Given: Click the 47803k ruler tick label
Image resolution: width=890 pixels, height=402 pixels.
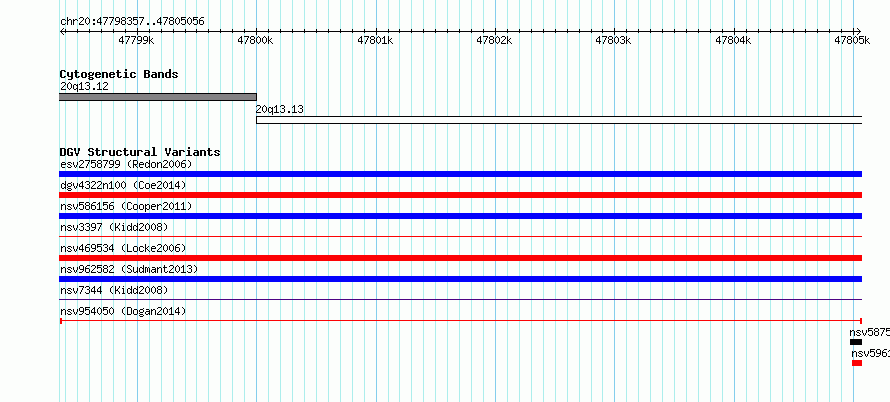Looking at the screenshot, I should click(614, 40).
